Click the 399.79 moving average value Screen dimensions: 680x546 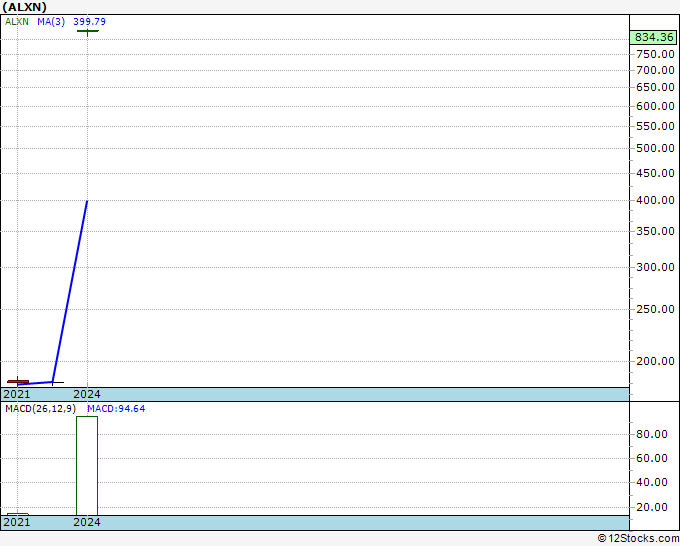coord(89,22)
